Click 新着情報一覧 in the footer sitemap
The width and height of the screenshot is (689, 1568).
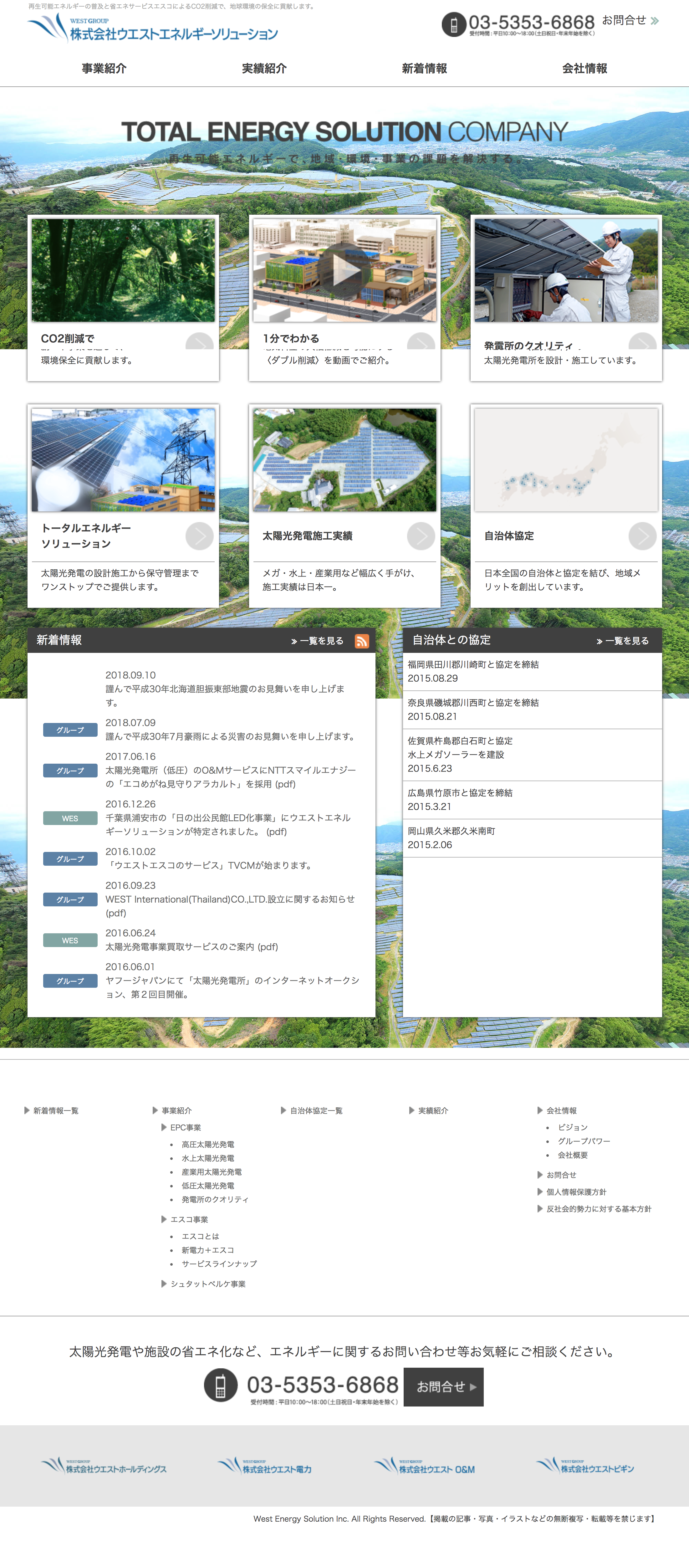pos(55,1111)
